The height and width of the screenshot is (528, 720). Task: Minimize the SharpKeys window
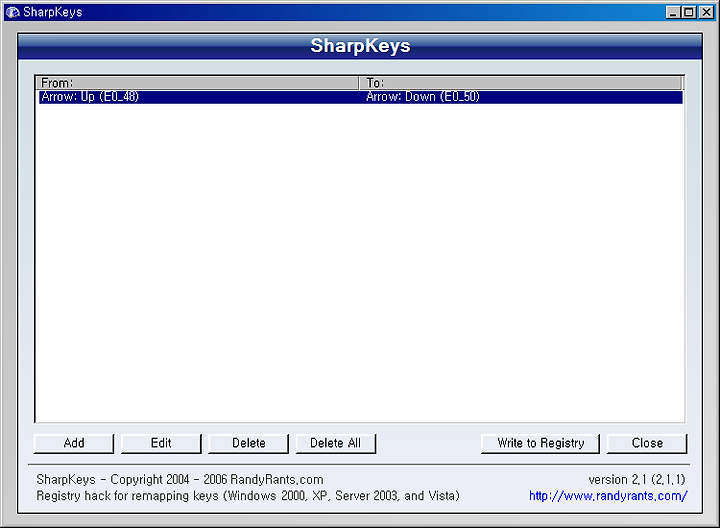[673, 12]
